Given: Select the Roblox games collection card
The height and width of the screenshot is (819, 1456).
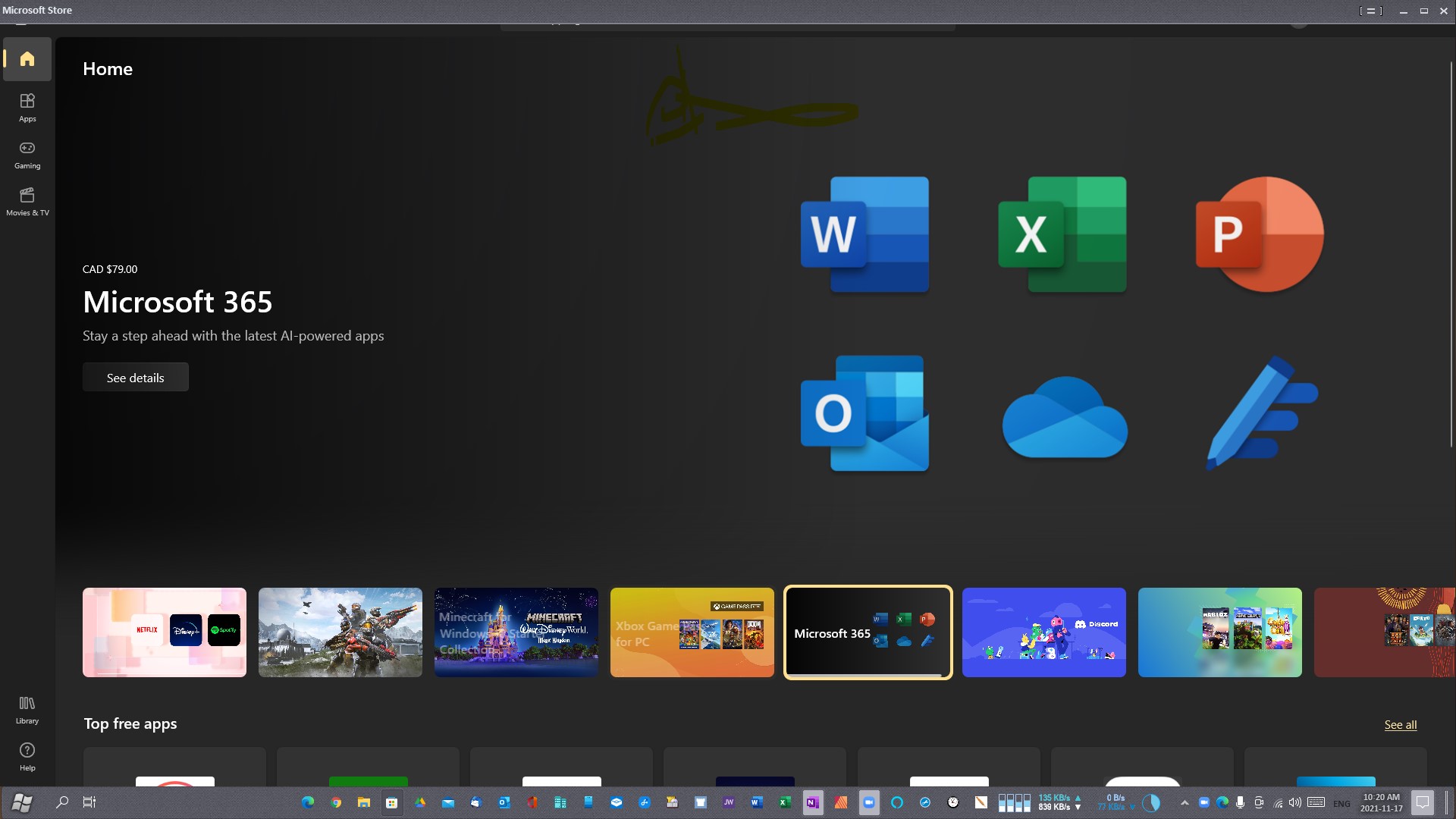Looking at the screenshot, I should 1220,632.
